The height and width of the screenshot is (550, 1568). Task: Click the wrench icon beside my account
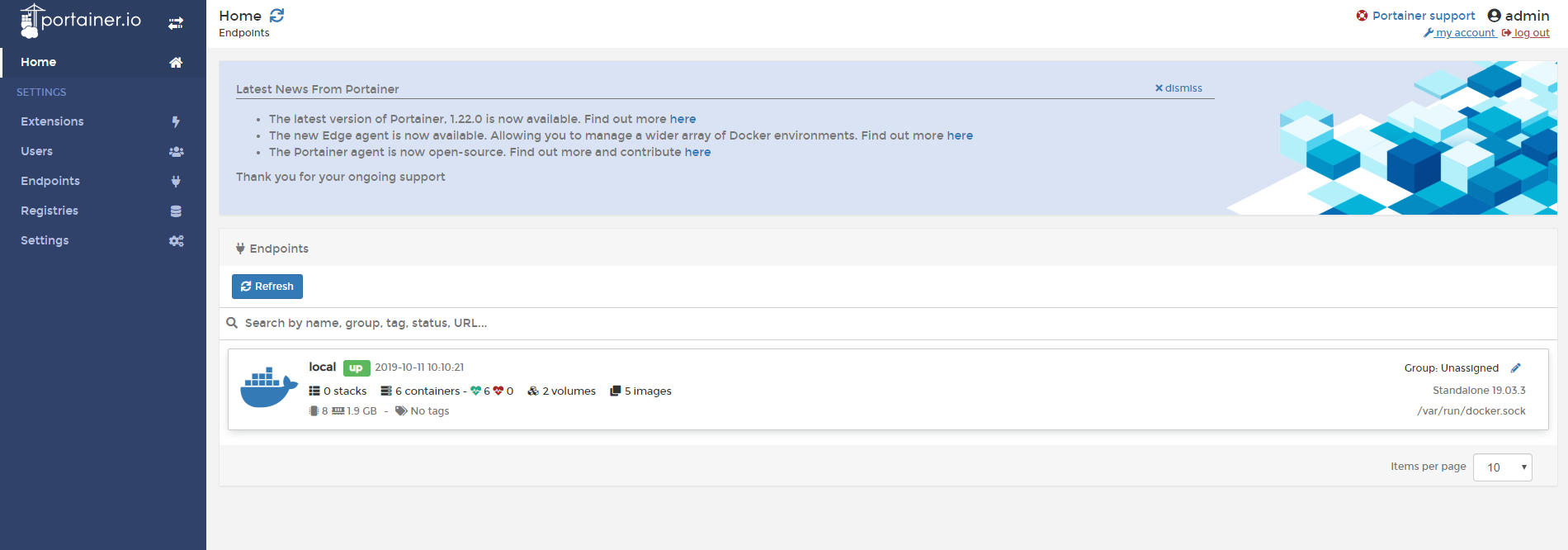1429,33
